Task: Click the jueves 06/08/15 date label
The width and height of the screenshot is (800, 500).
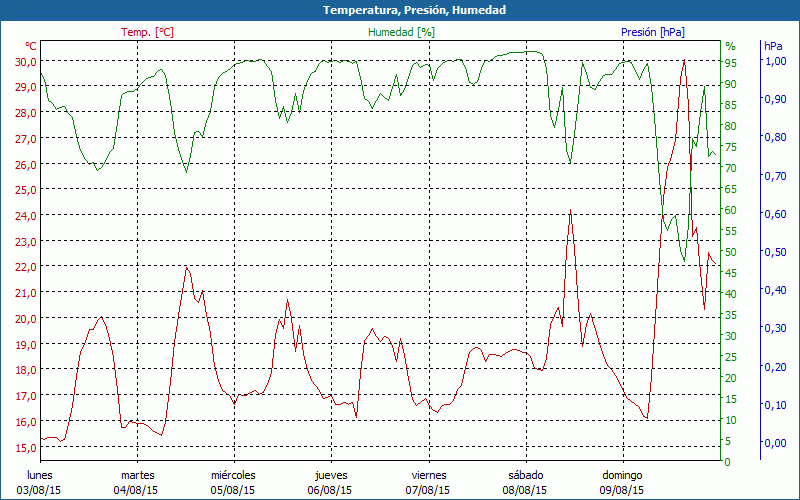Action: point(331,483)
